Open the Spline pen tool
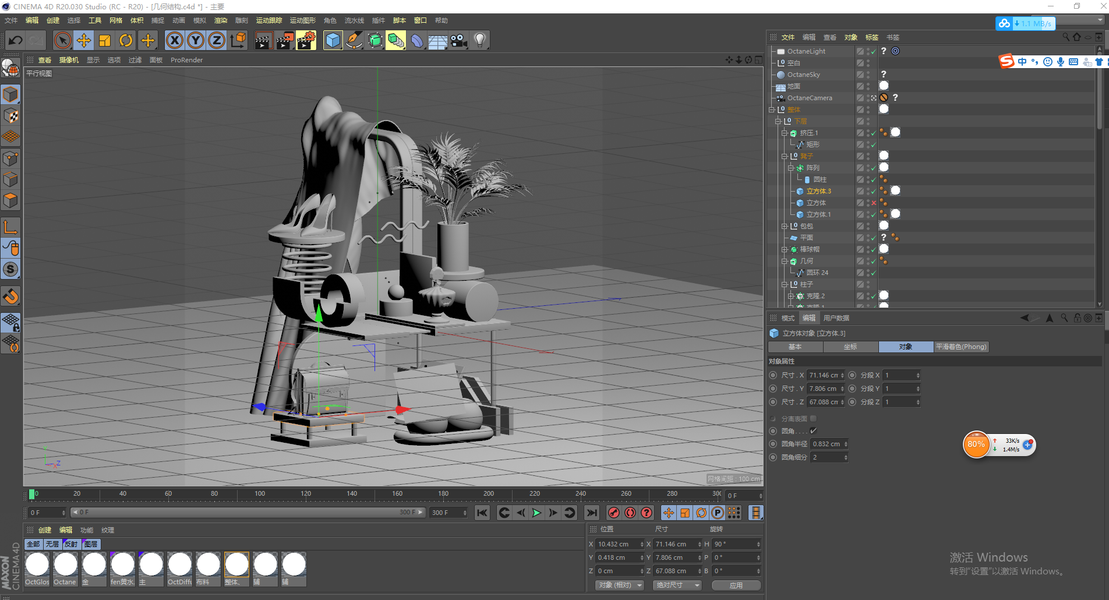This screenshot has width=1109, height=600. coord(354,40)
